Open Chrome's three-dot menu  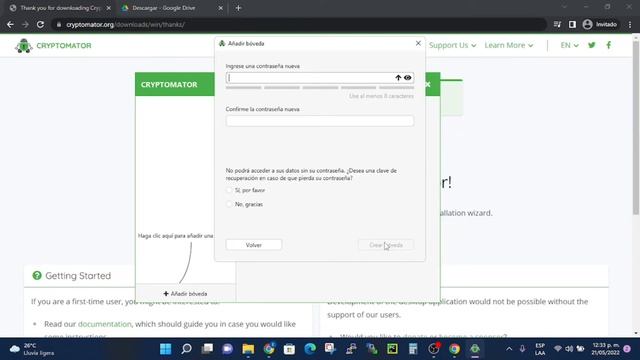(x=630, y=24)
